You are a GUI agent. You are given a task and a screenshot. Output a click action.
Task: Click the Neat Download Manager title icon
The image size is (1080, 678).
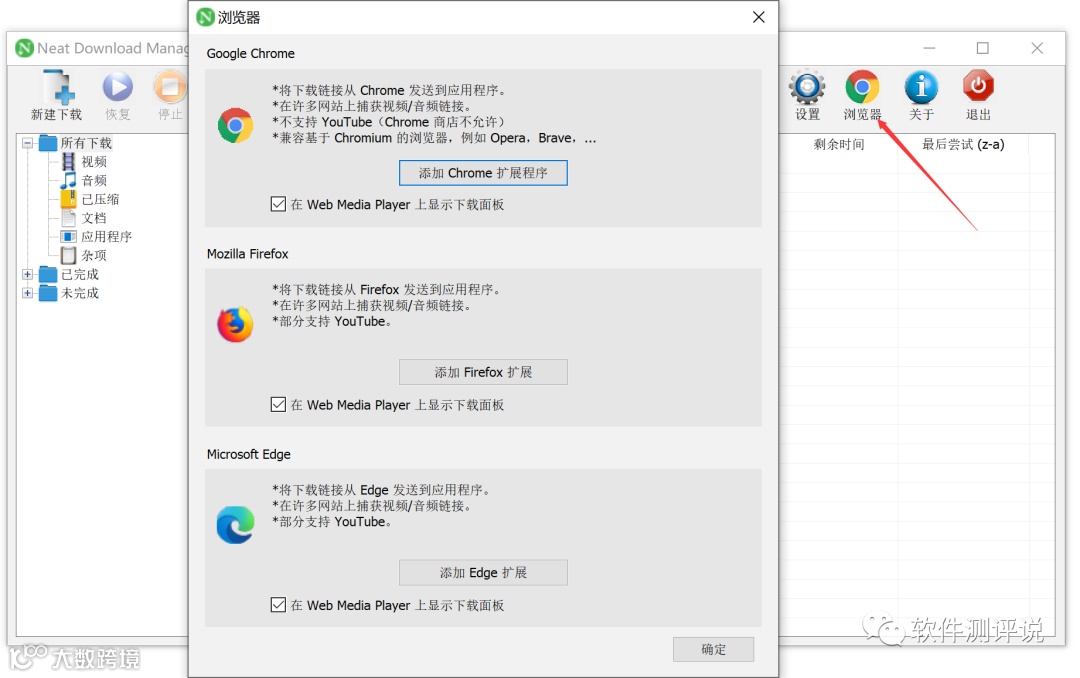pyautogui.click(x=25, y=48)
